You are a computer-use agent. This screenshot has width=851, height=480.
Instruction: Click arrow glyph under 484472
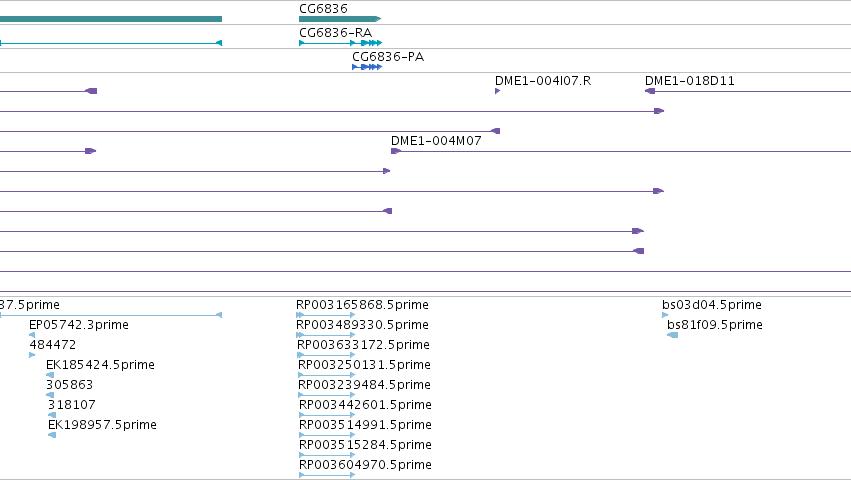32,355
